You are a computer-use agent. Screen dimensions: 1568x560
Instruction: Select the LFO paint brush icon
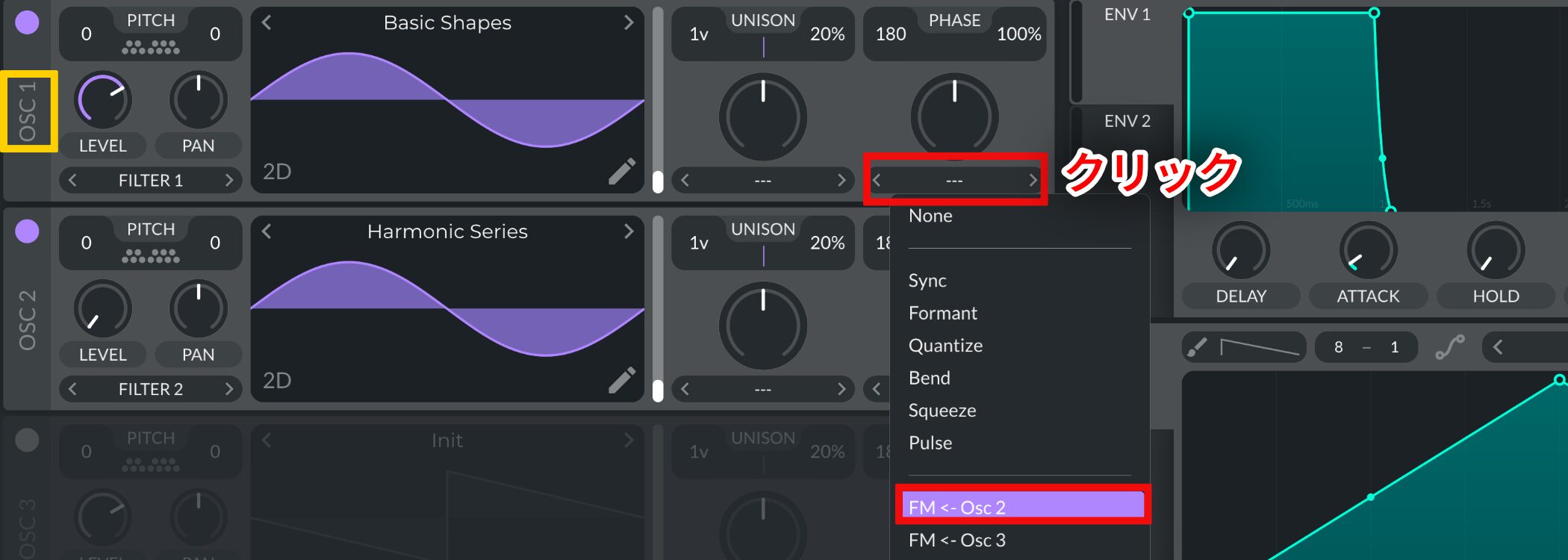[1197, 347]
